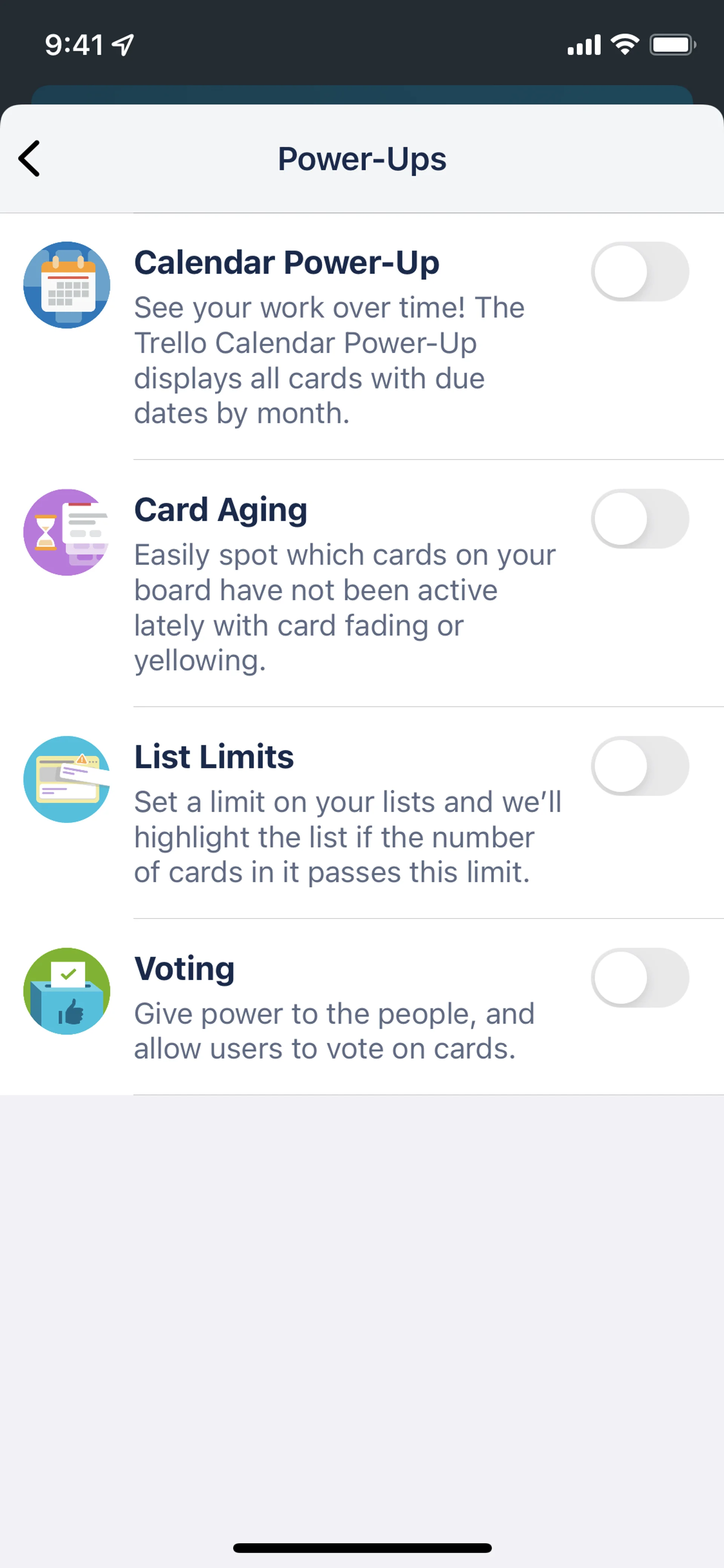Tap the home indicator bar
Viewport: 724px width, 1568px height.
(x=362, y=1548)
